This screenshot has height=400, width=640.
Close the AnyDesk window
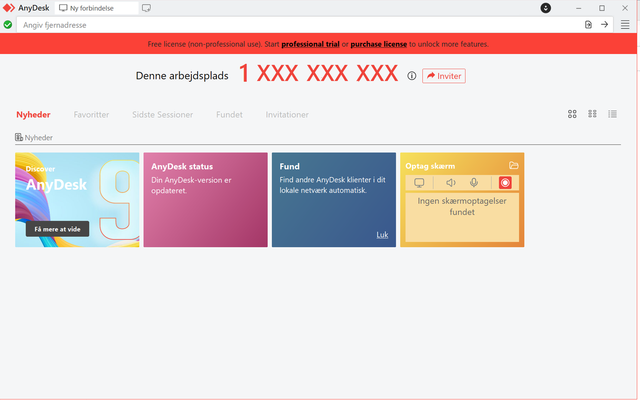point(625,8)
